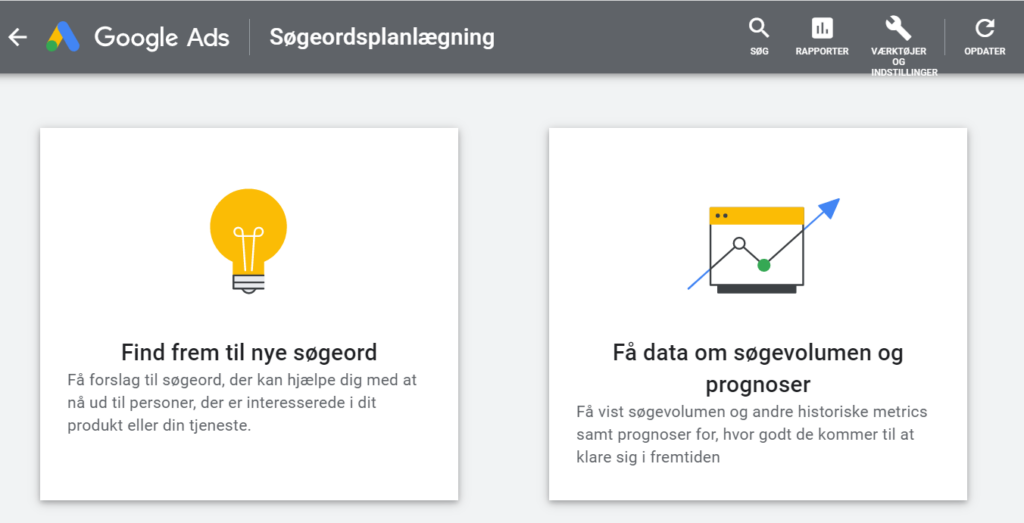The height and width of the screenshot is (523, 1024).
Task: Click the Opdater refresh icon
Action: pyautogui.click(x=985, y=28)
